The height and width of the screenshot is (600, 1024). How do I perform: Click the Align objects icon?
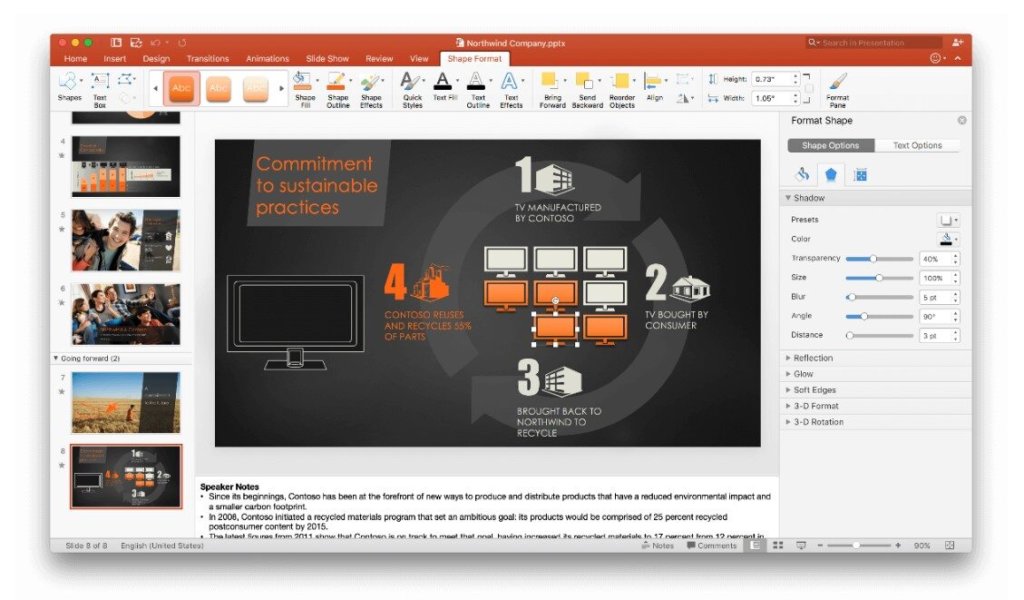click(652, 81)
